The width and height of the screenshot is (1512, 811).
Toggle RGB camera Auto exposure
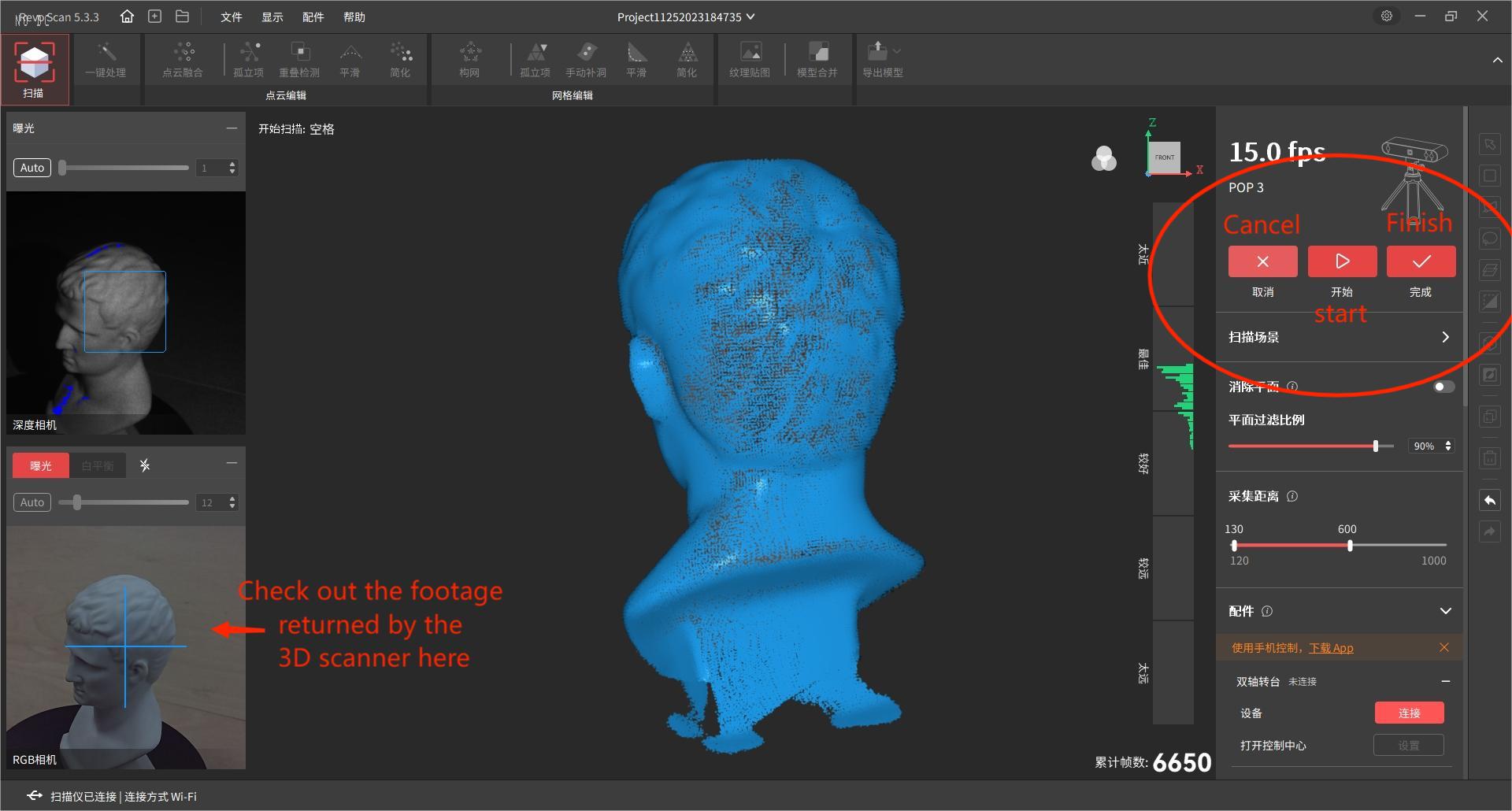(32, 502)
